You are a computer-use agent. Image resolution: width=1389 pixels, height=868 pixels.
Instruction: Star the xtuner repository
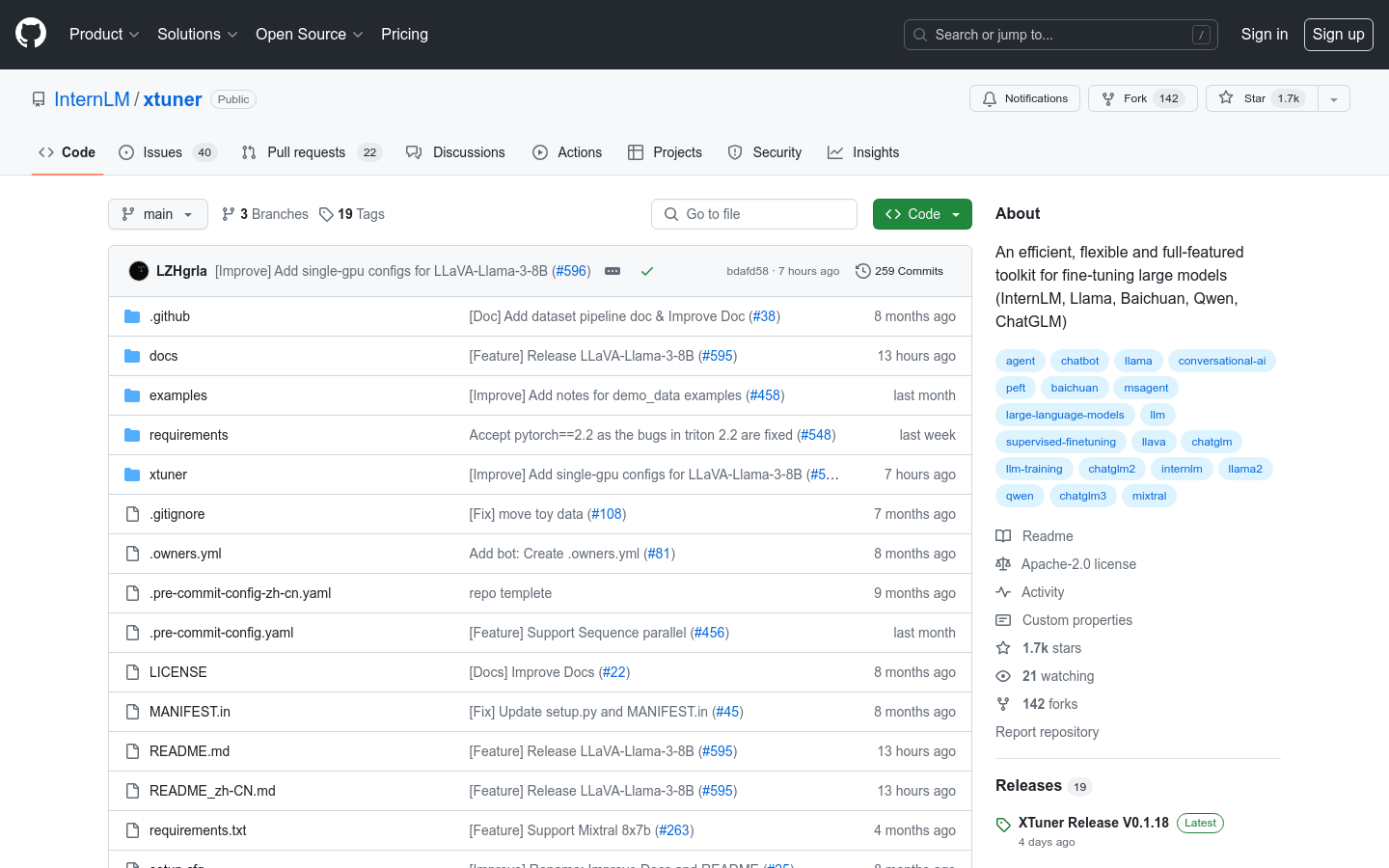tap(1262, 98)
